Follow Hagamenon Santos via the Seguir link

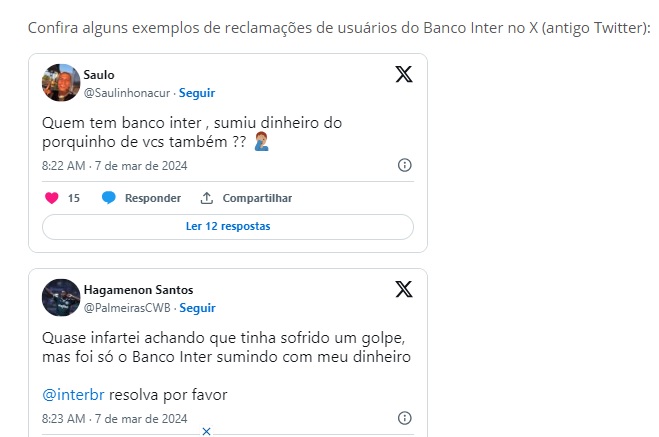click(197, 308)
